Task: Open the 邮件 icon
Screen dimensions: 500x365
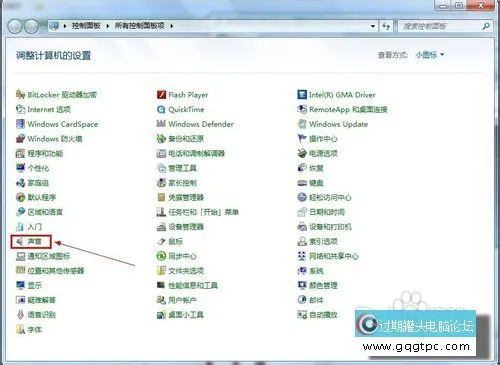Action: [302, 300]
